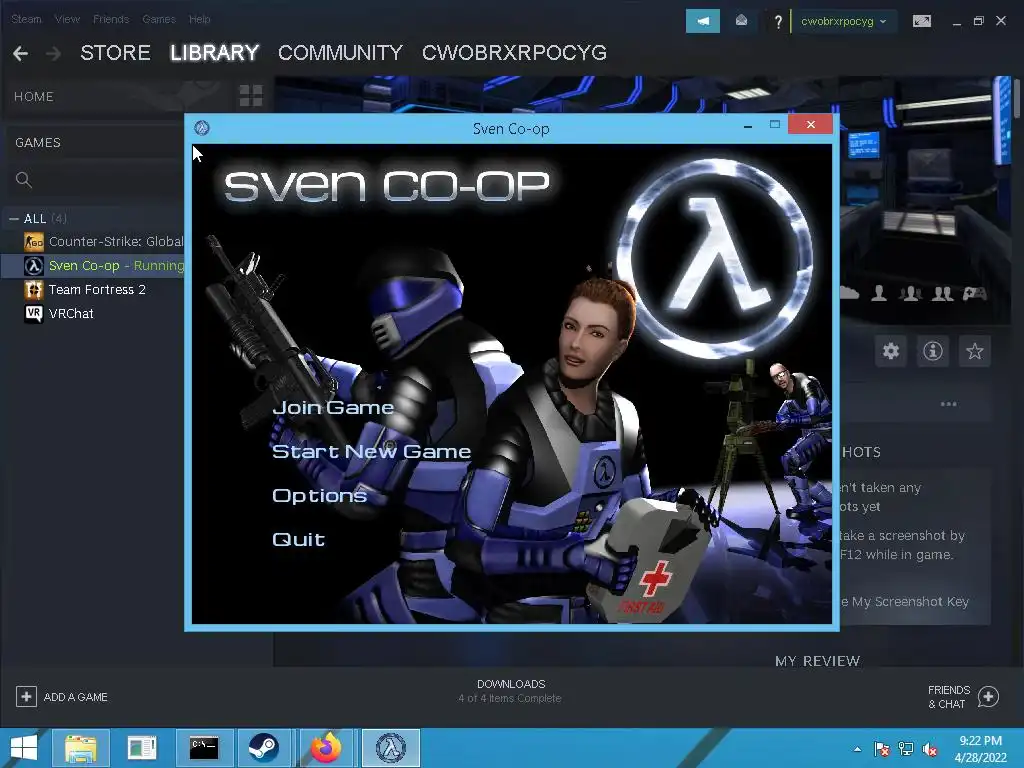Click the favorite star icon
This screenshot has width=1024, height=768.
[x=974, y=351]
